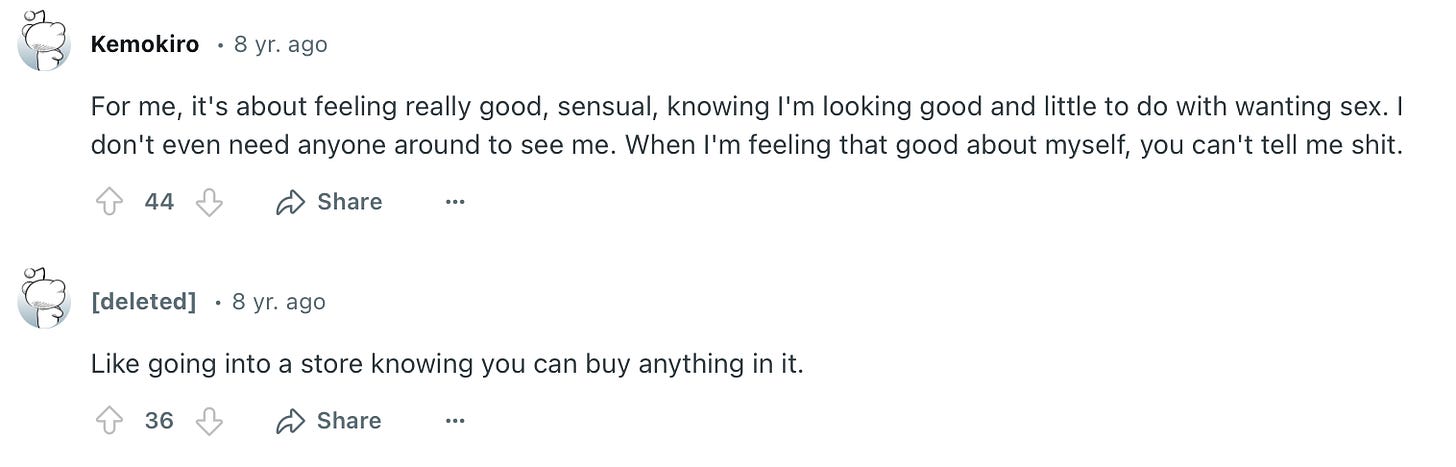Click the [deleted] username label
Screen dimensions: 1456x467
[143, 302]
